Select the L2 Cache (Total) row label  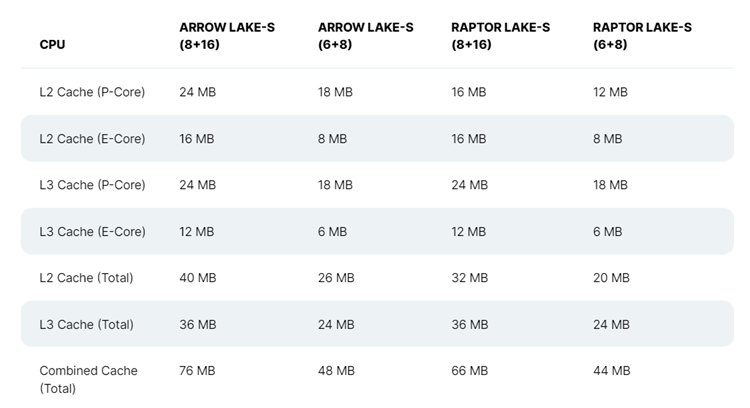pyautogui.click(x=86, y=277)
